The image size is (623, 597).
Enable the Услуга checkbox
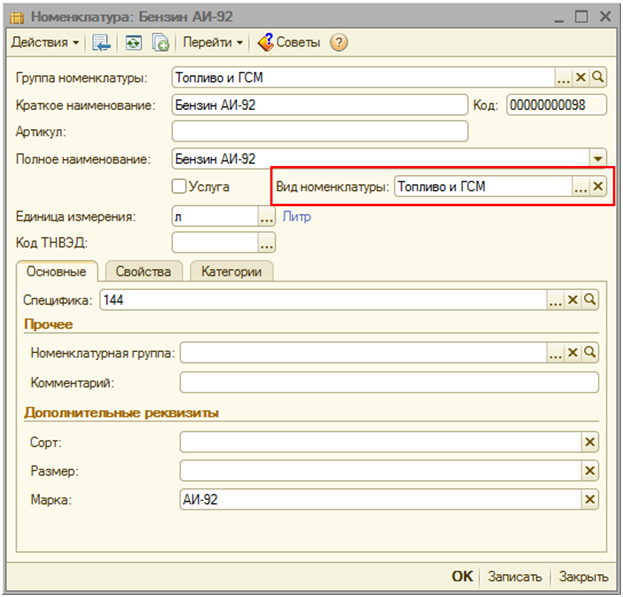tap(179, 186)
